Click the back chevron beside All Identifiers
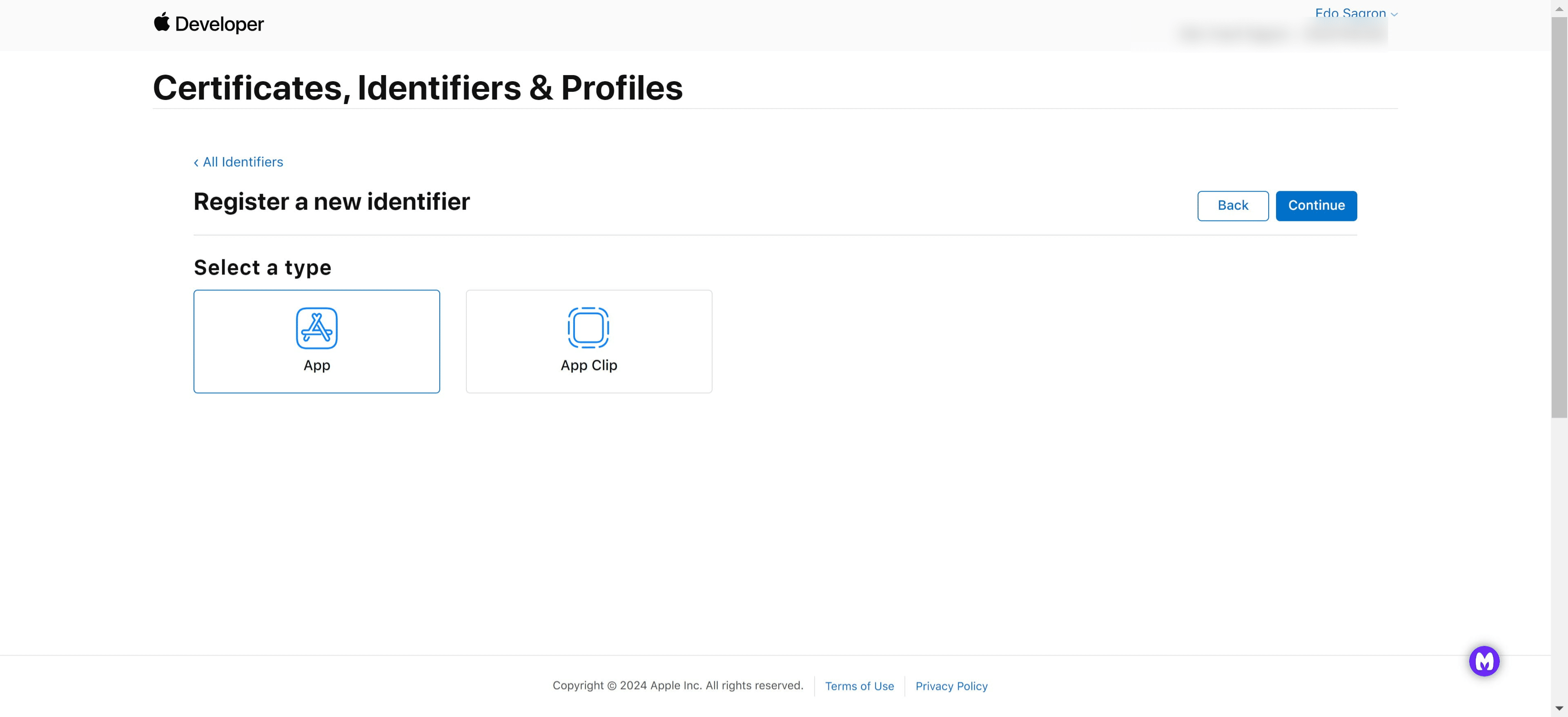This screenshot has width=1568, height=717. point(196,162)
